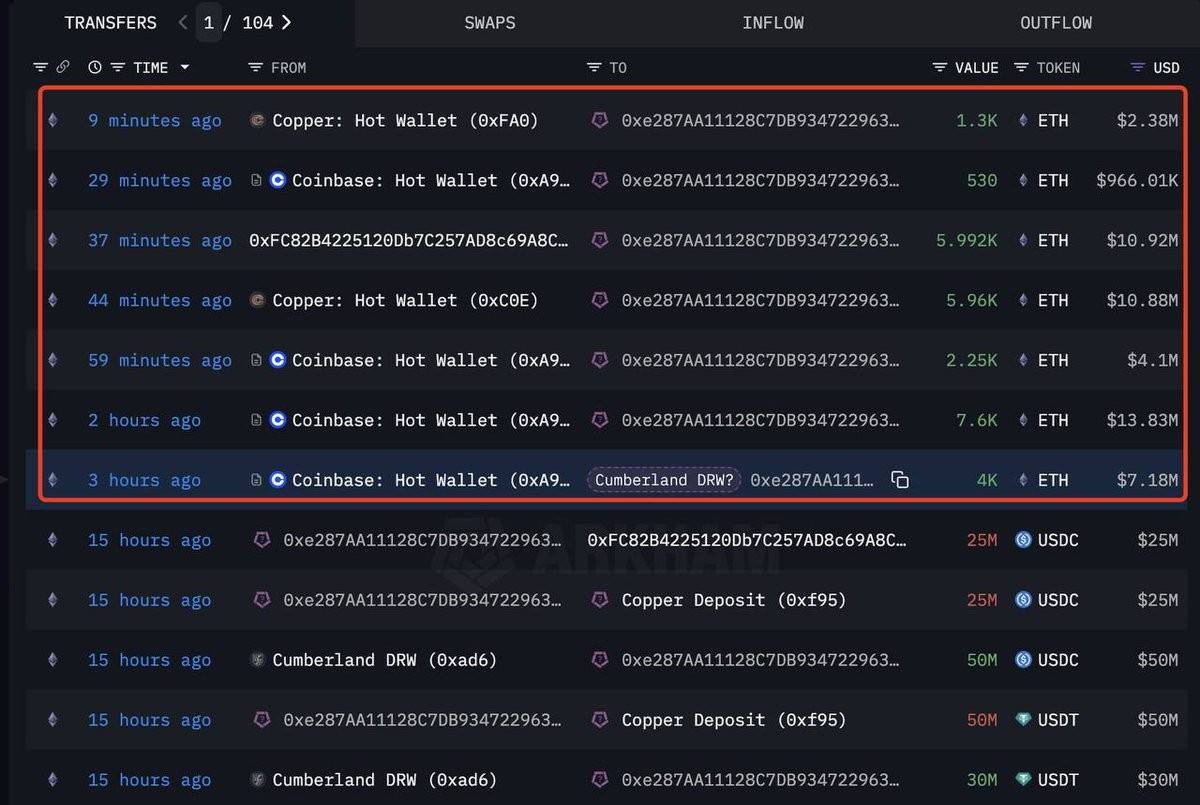The width and height of the screenshot is (1200, 805).
Task: Go to the previous transfers page
Action: click(182, 22)
